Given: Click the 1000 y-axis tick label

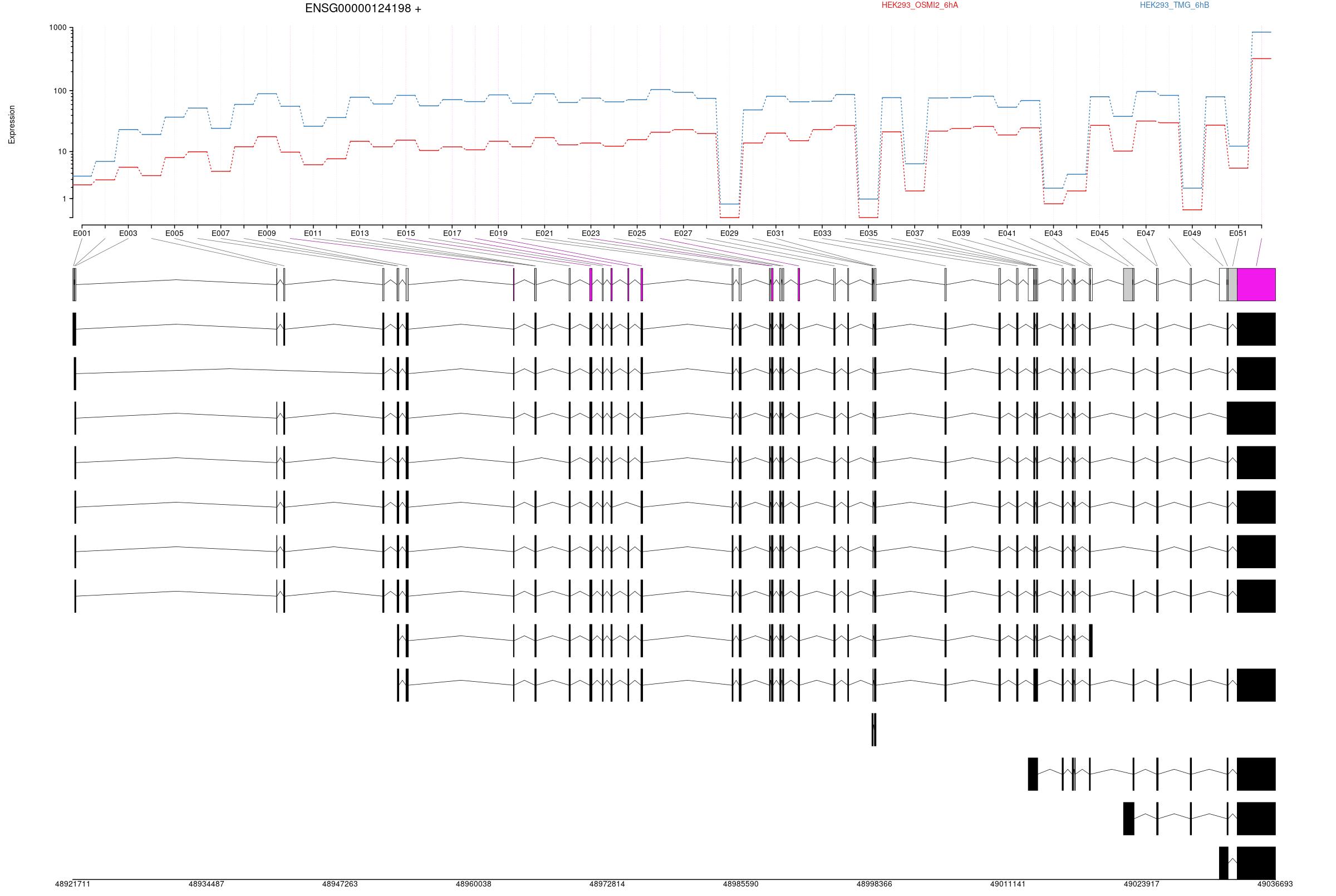Looking at the screenshot, I should pyautogui.click(x=58, y=27).
